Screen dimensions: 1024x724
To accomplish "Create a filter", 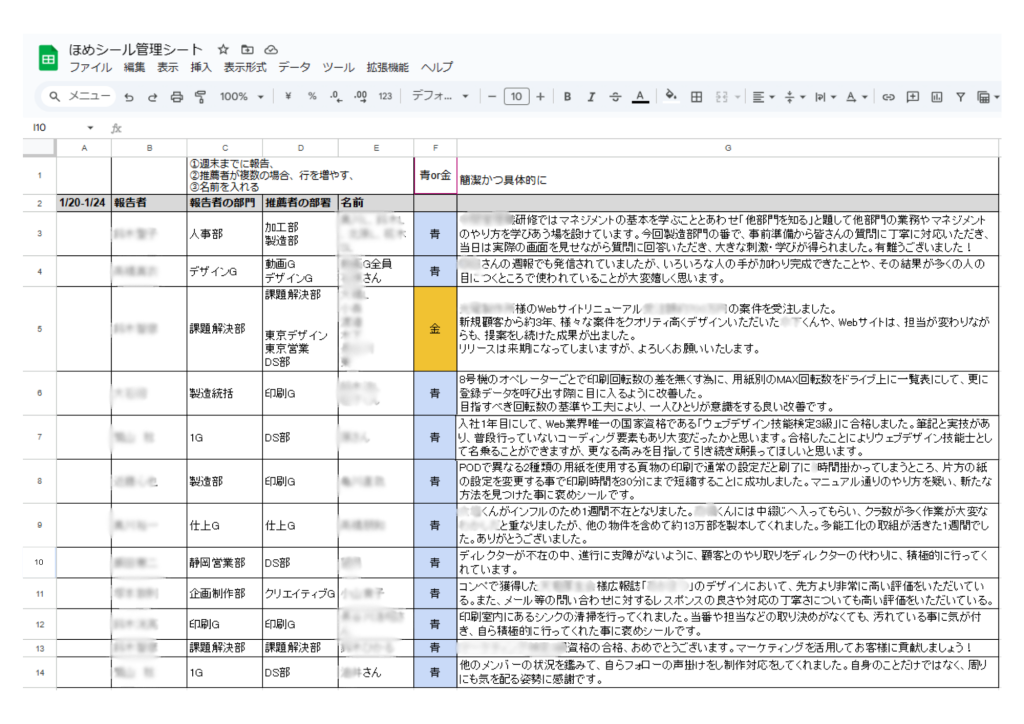I will (x=961, y=97).
